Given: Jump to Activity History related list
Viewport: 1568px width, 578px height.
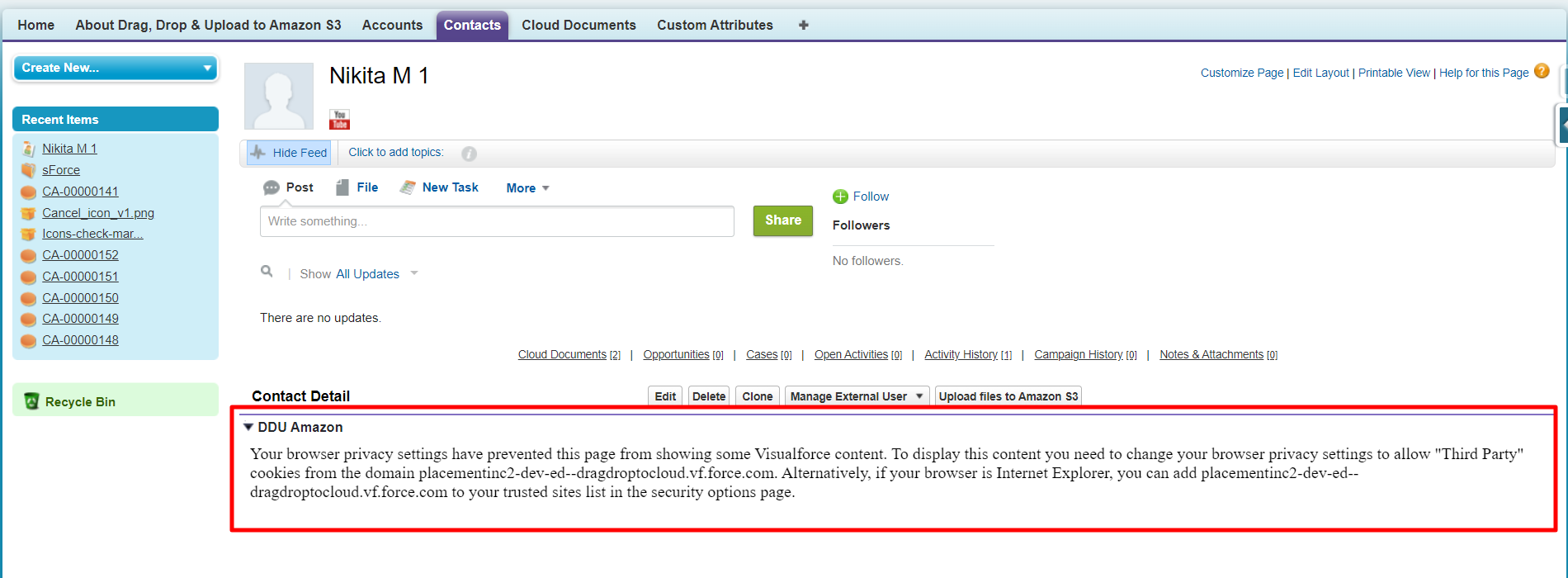Looking at the screenshot, I should [968, 354].
